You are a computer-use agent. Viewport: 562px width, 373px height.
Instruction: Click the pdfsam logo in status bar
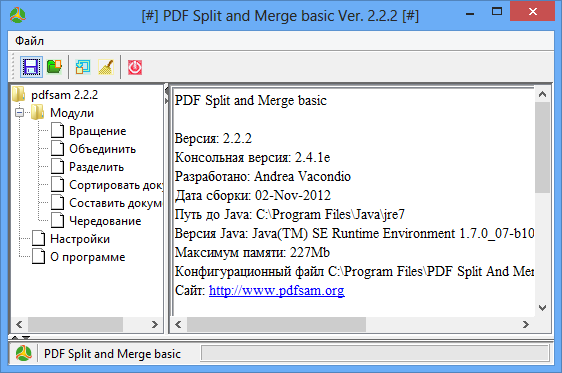23,353
